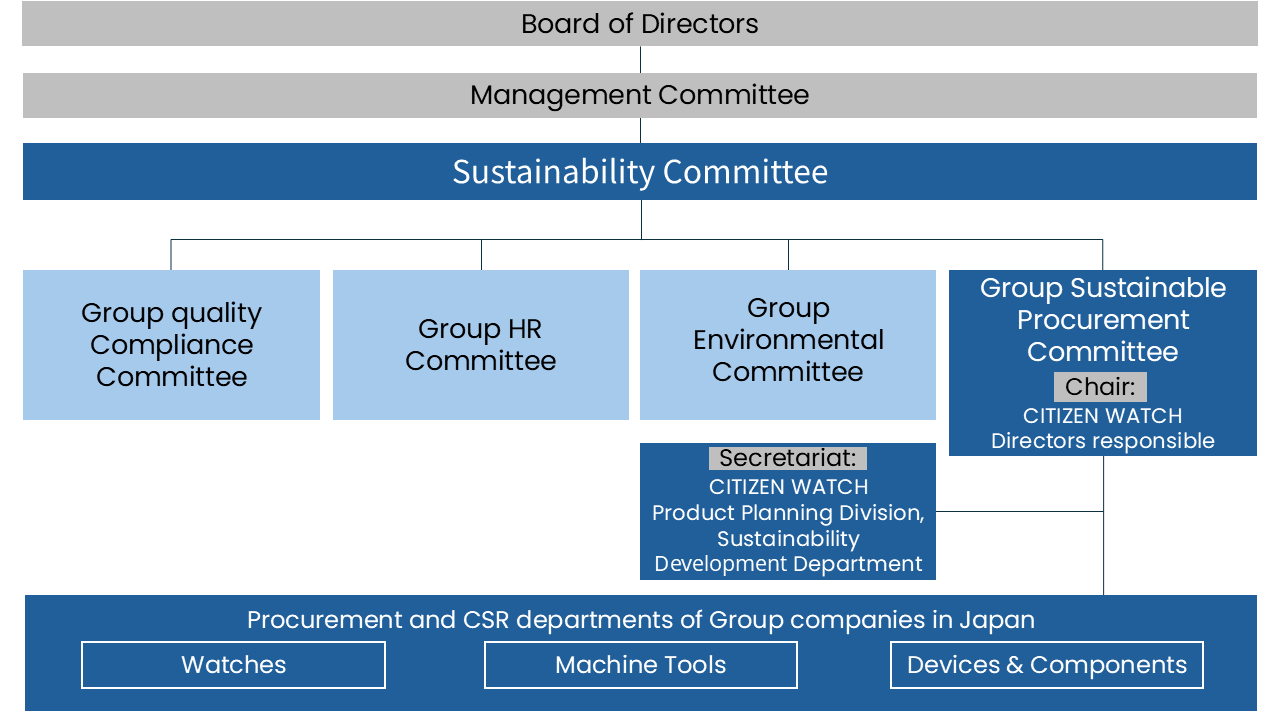The height and width of the screenshot is (720, 1280).
Task: Click the gray Secretariat: label
Action: pos(788,458)
